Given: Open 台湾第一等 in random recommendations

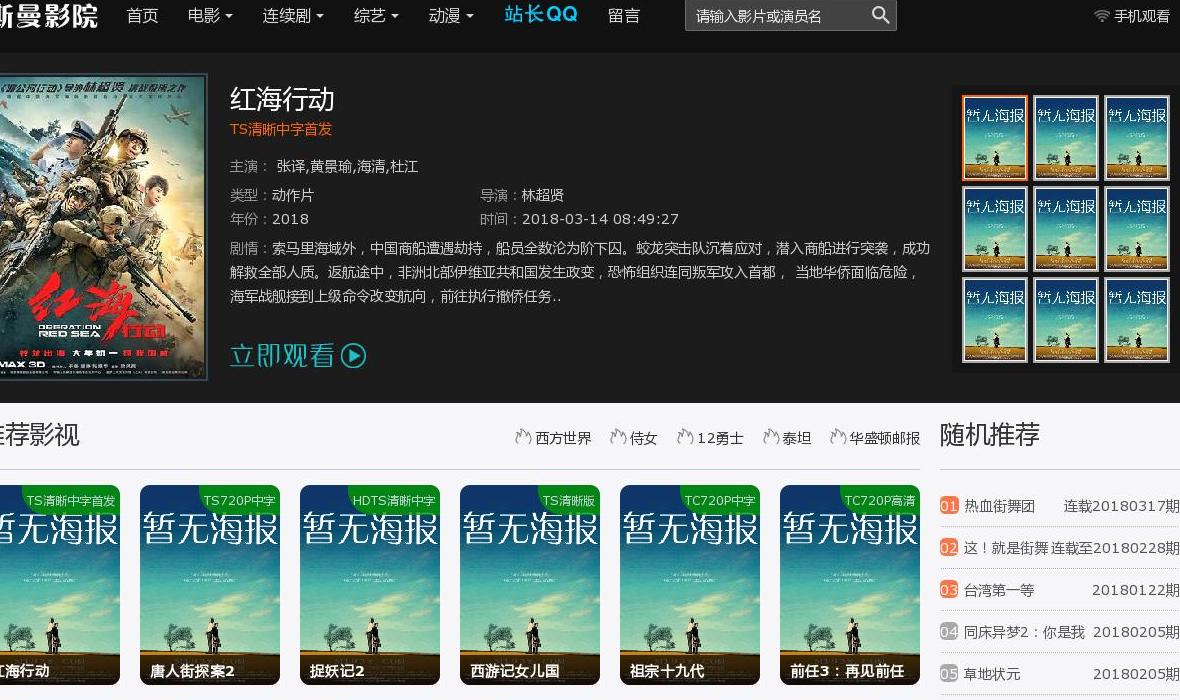Looking at the screenshot, I should pyautogui.click(x=999, y=590).
